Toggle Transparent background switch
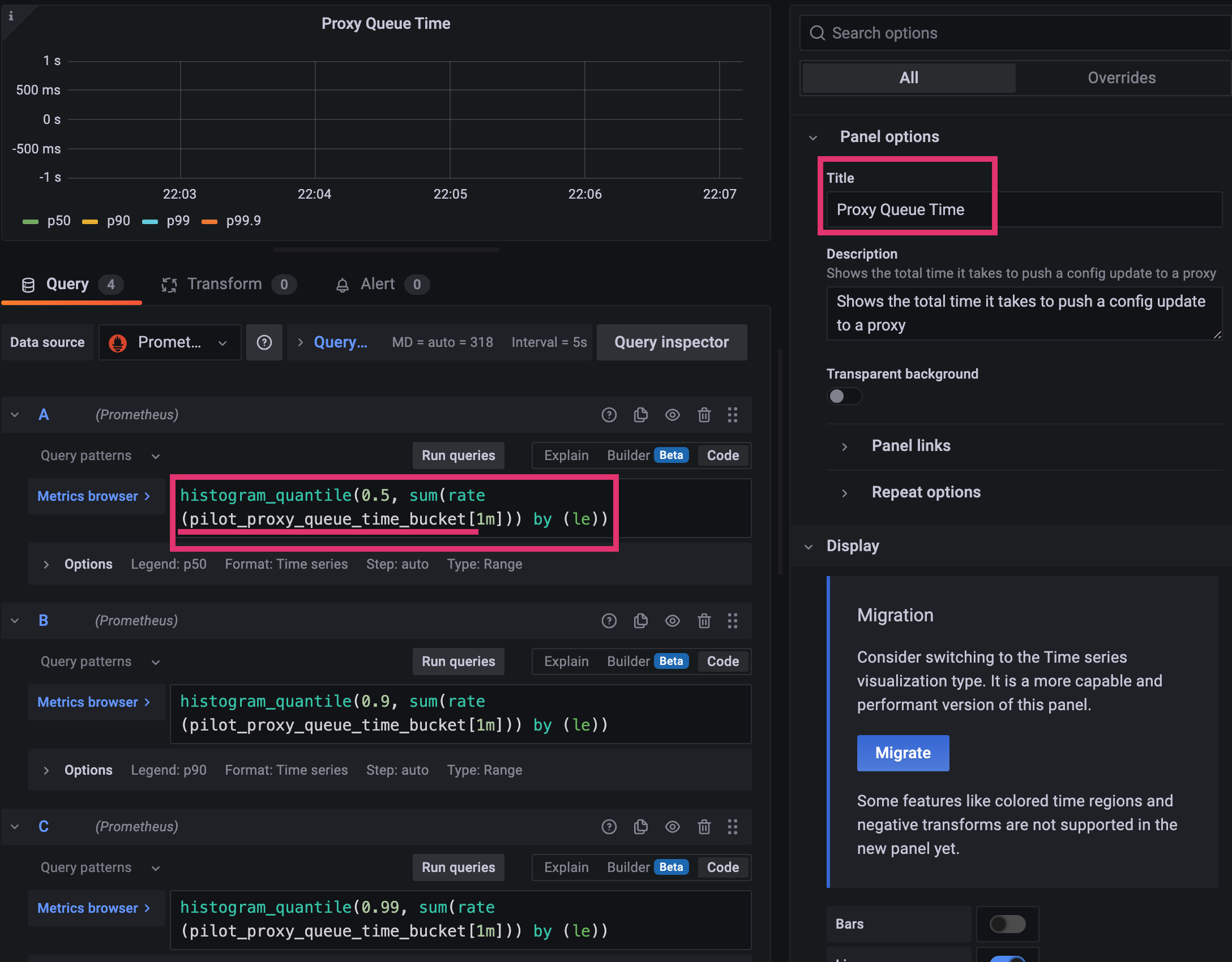 [844, 396]
